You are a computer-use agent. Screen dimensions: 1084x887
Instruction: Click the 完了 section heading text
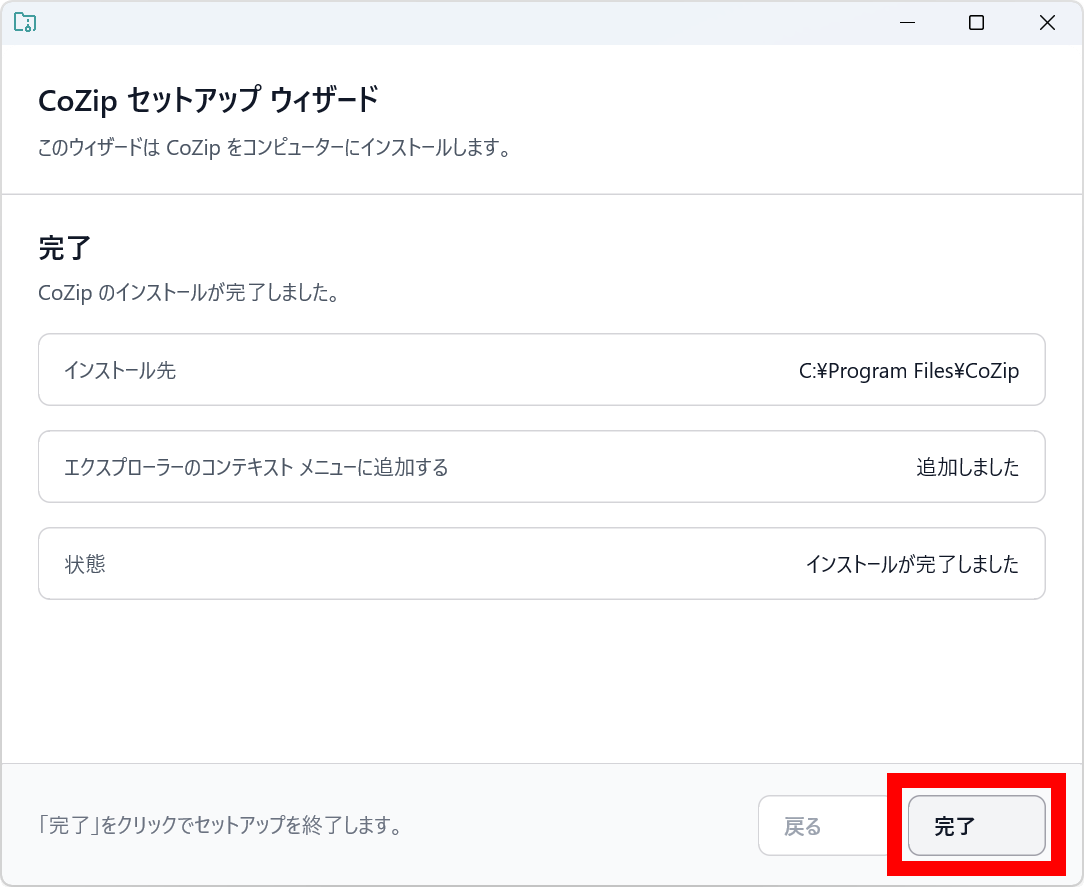[x=65, y=248]
